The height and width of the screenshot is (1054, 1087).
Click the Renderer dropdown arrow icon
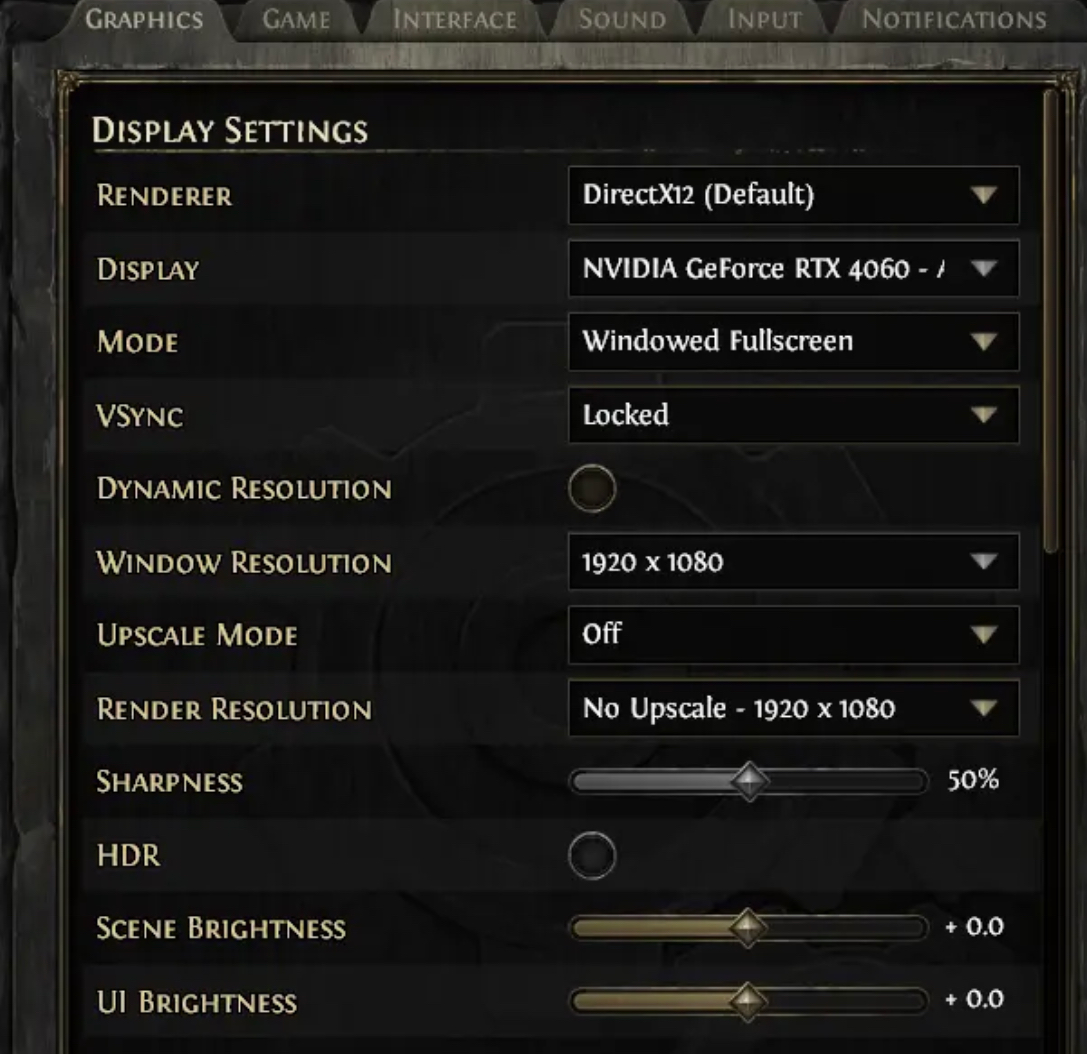(x=984, y=195)
